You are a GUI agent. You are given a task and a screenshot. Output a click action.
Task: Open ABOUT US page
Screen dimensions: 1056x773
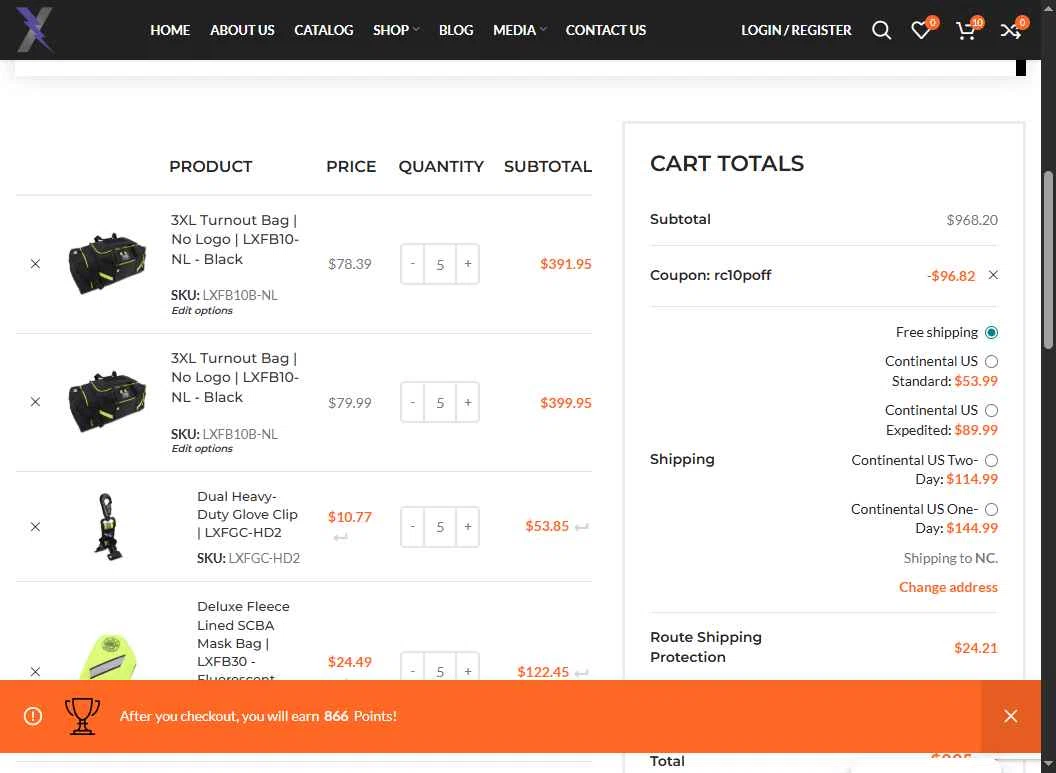pos(242,30)
